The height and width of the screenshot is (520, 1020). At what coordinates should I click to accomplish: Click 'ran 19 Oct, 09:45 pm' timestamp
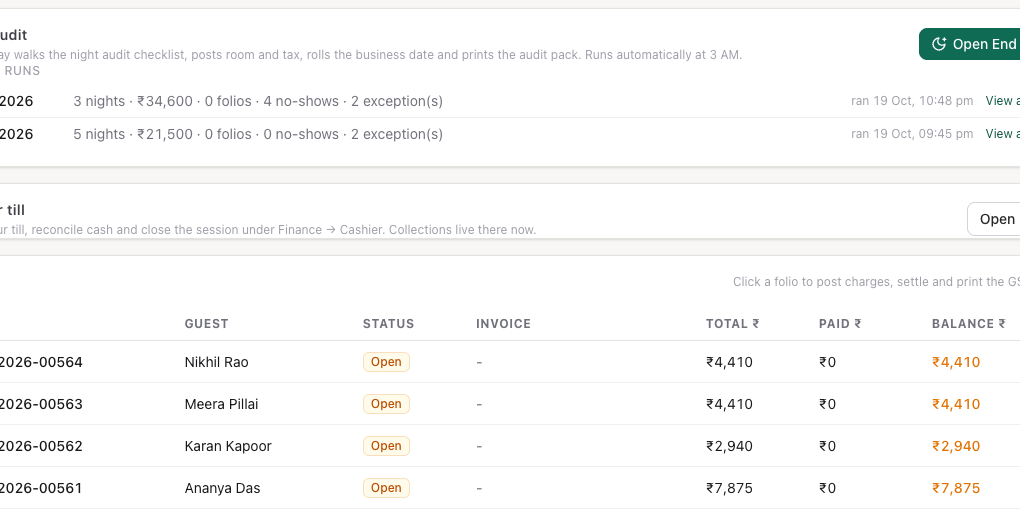pyautogui.click(x=912, y=134)
